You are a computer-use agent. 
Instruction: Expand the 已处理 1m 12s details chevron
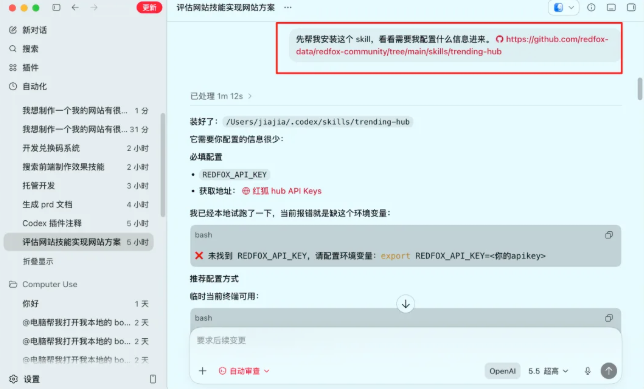tap(250, 97)
